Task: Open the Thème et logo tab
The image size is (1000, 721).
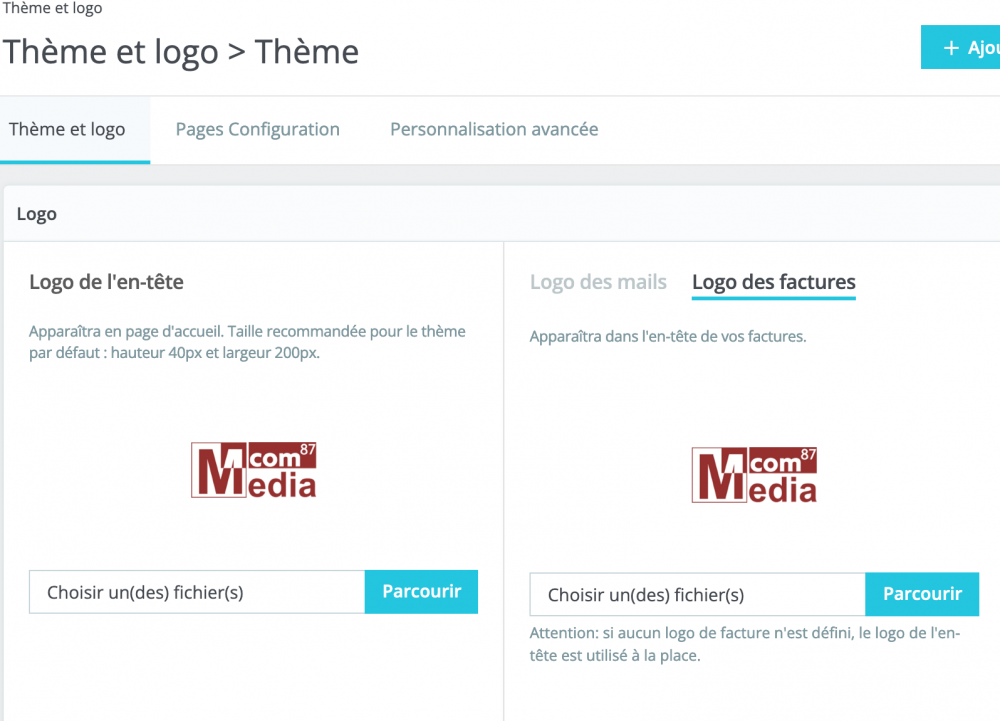Action: pyautogui.click(x=67, y=129)
